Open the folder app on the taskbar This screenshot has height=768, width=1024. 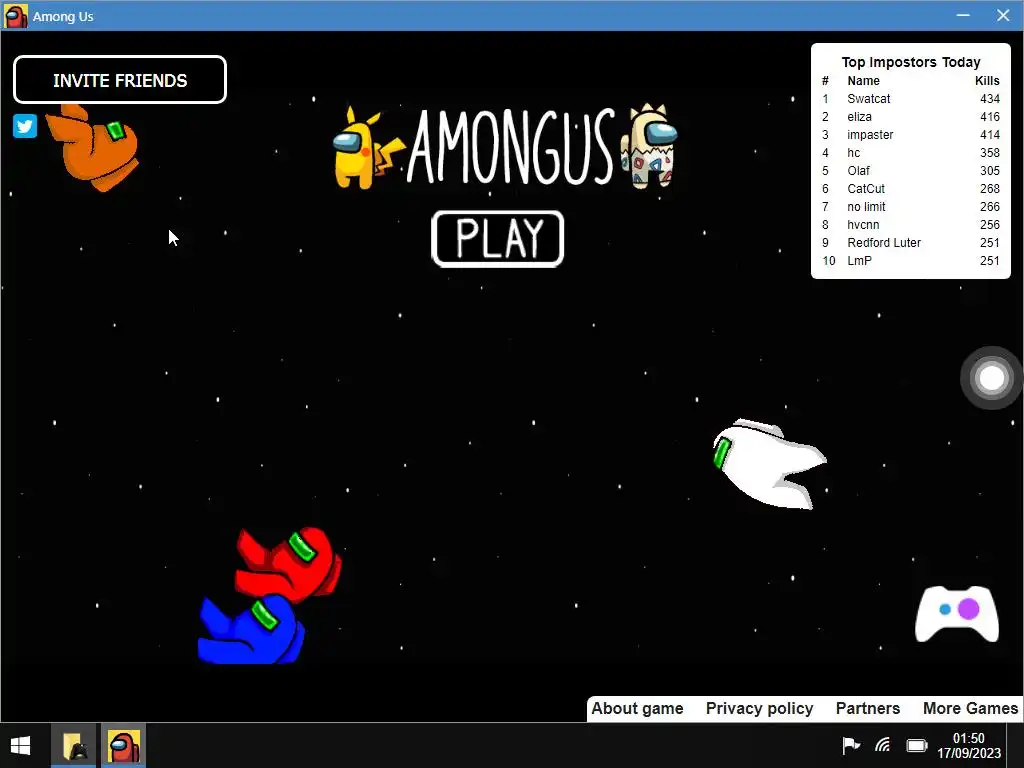[75, 746]
